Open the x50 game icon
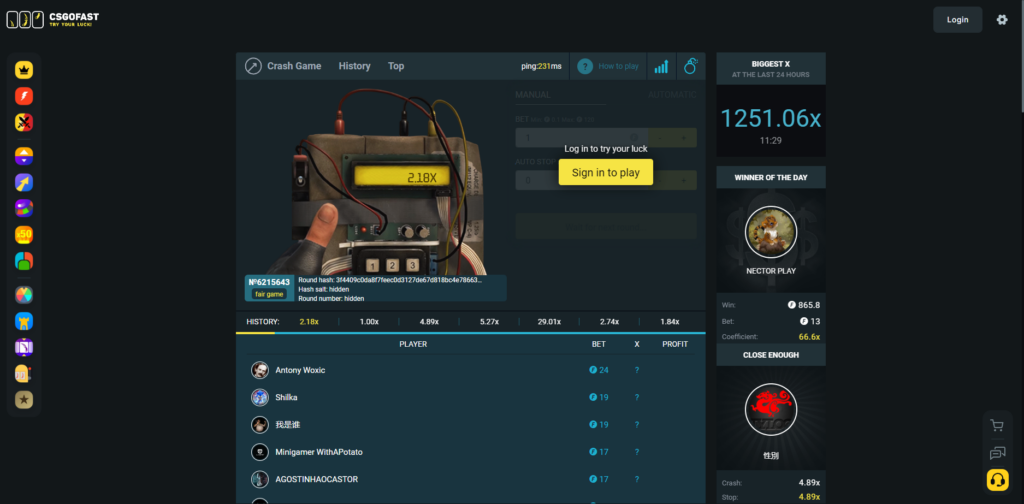The image size is (1024, 504). (x=24, y=234)
